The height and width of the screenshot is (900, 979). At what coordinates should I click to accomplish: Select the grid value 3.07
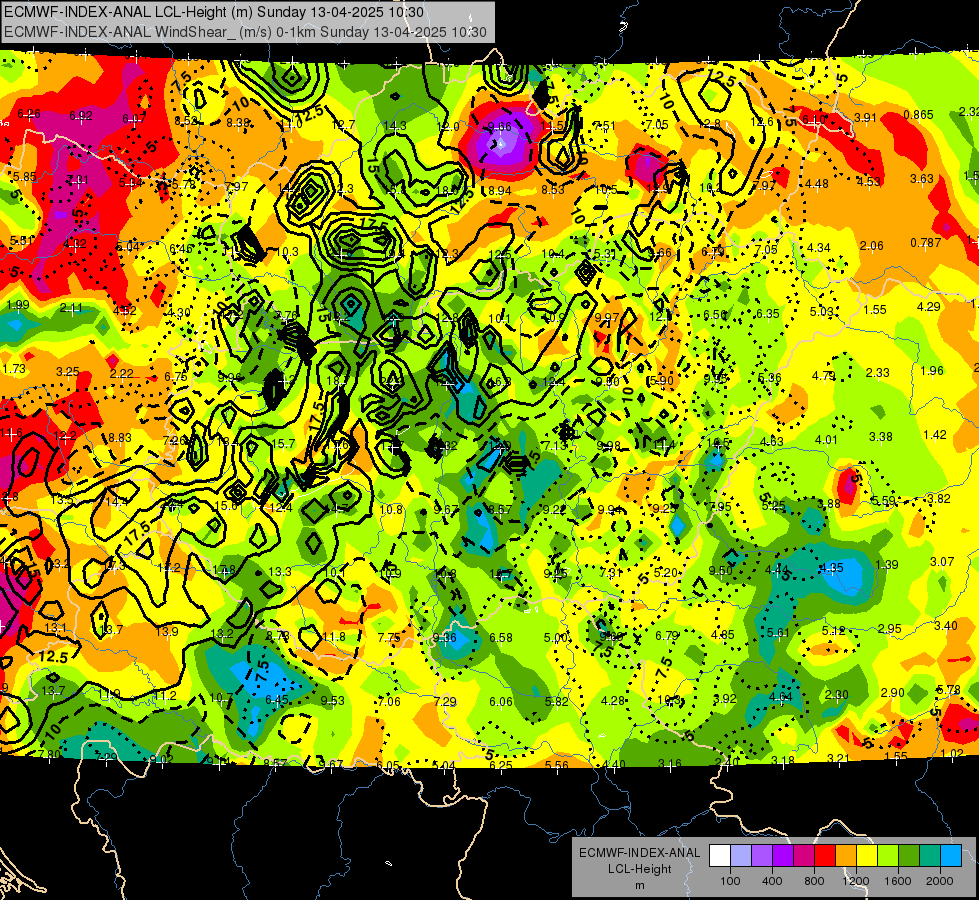(x=942, y=562)
